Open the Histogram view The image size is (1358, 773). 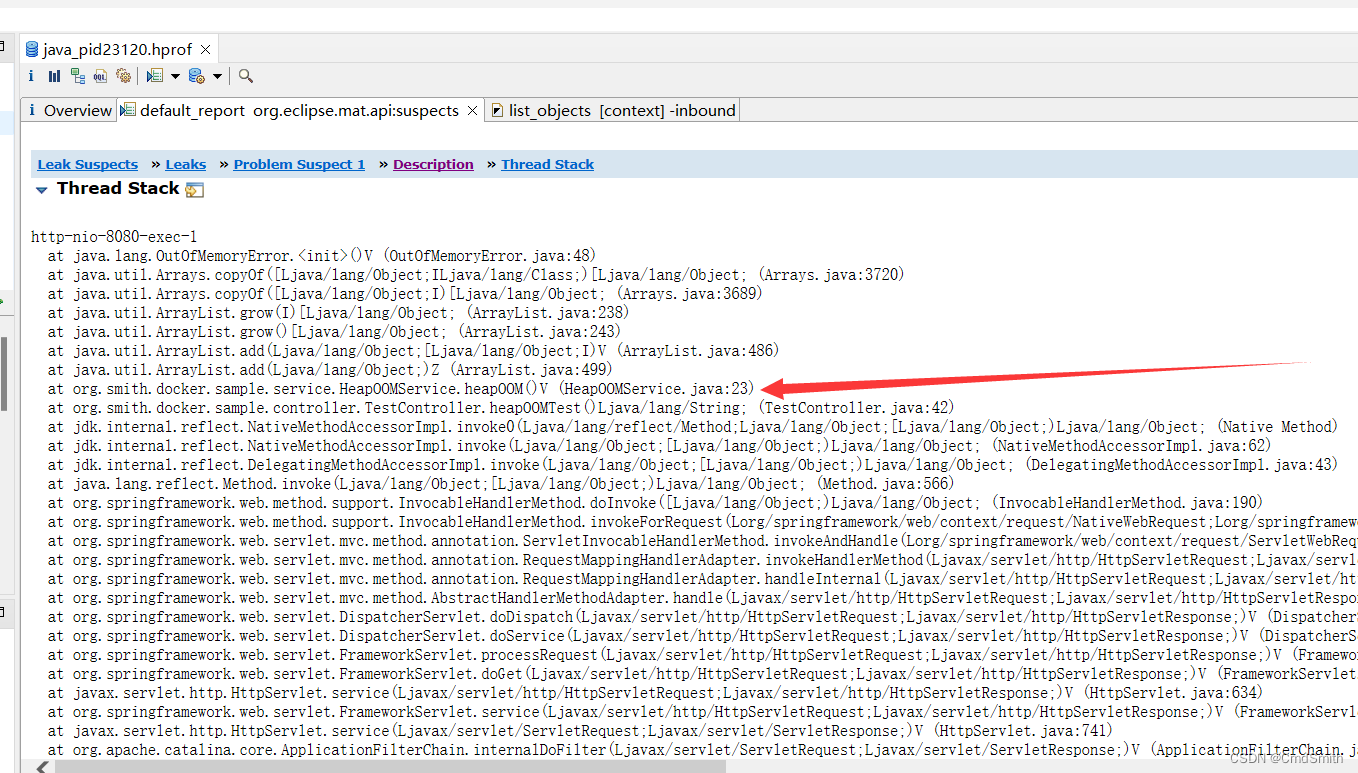[x=54, y=76]
